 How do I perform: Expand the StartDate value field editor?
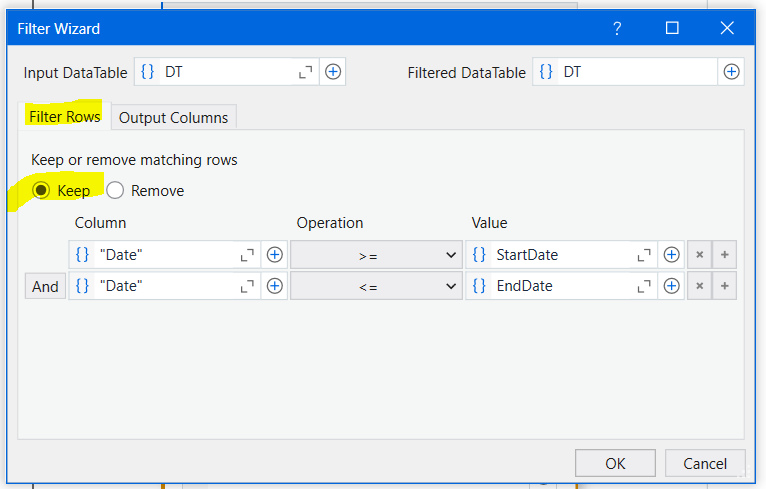tap(645, 255)
